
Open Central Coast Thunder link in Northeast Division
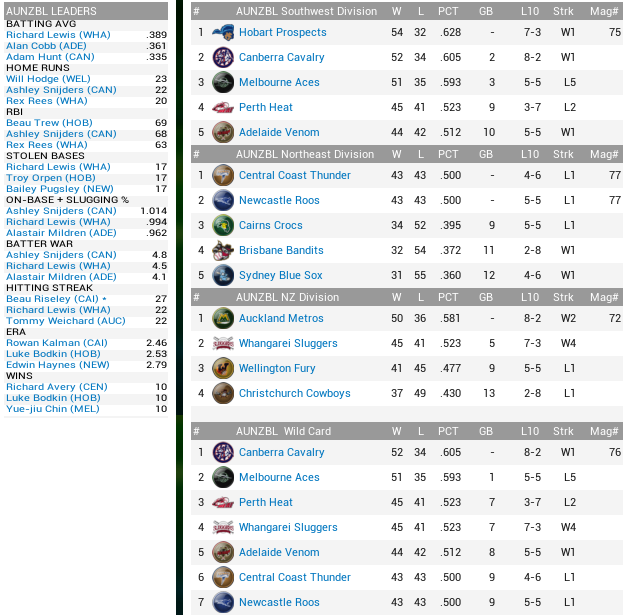tap(294, 175)
